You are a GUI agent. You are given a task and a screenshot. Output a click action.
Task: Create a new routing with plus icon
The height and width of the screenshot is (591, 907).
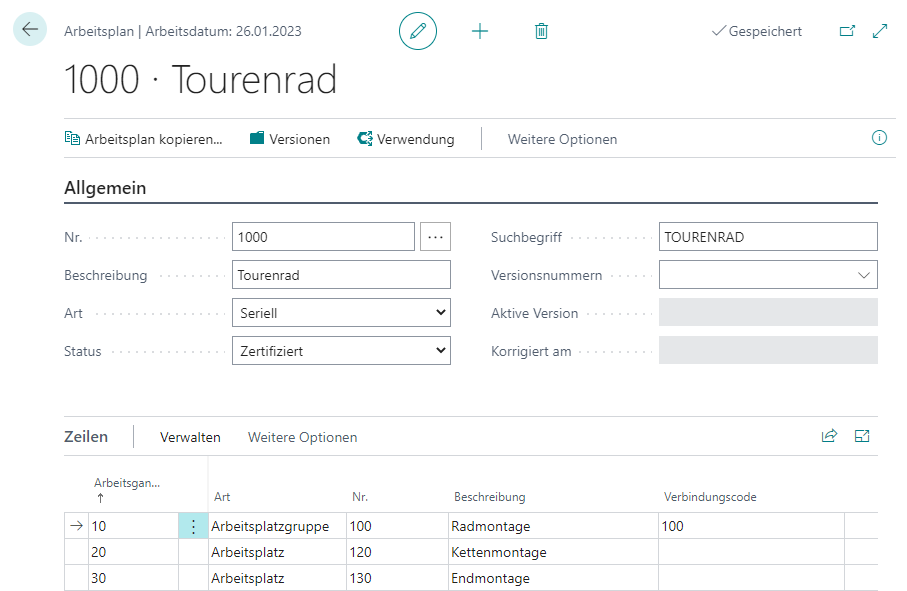tap(480, 31)
